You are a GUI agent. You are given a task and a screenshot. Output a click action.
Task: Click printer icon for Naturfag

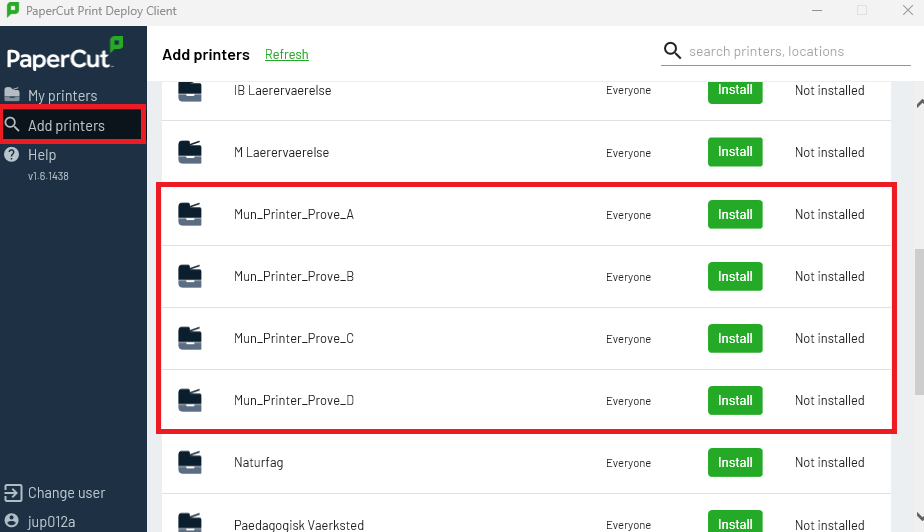190,462
